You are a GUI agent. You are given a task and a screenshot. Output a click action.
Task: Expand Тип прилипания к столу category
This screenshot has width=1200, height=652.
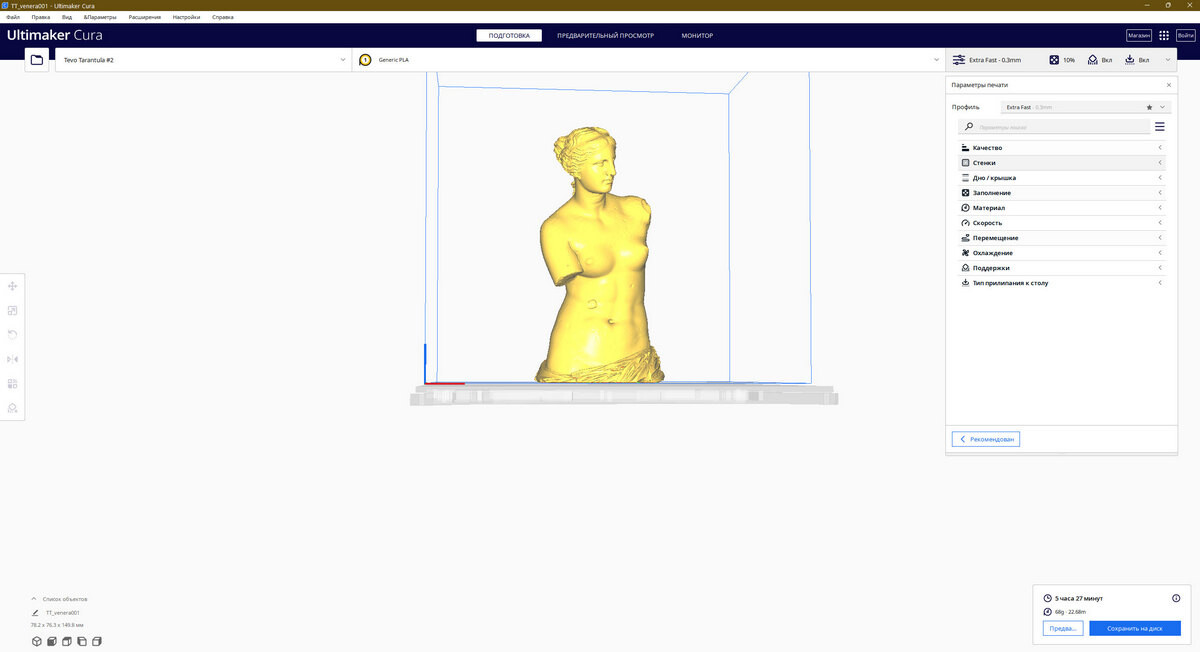[x=1061, y=283]
